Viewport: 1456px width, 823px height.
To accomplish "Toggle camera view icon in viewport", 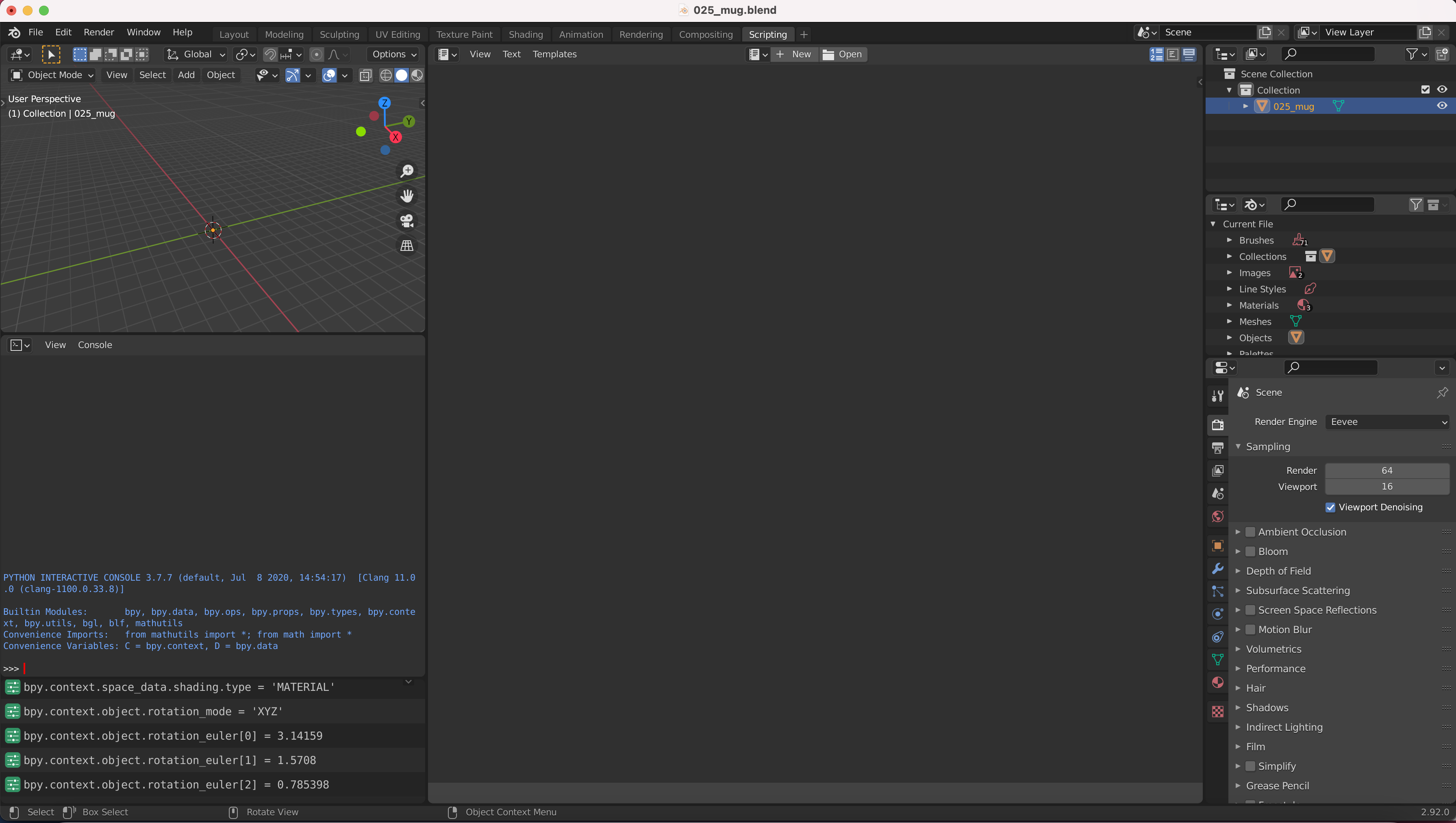I will (x=407, y=220).
